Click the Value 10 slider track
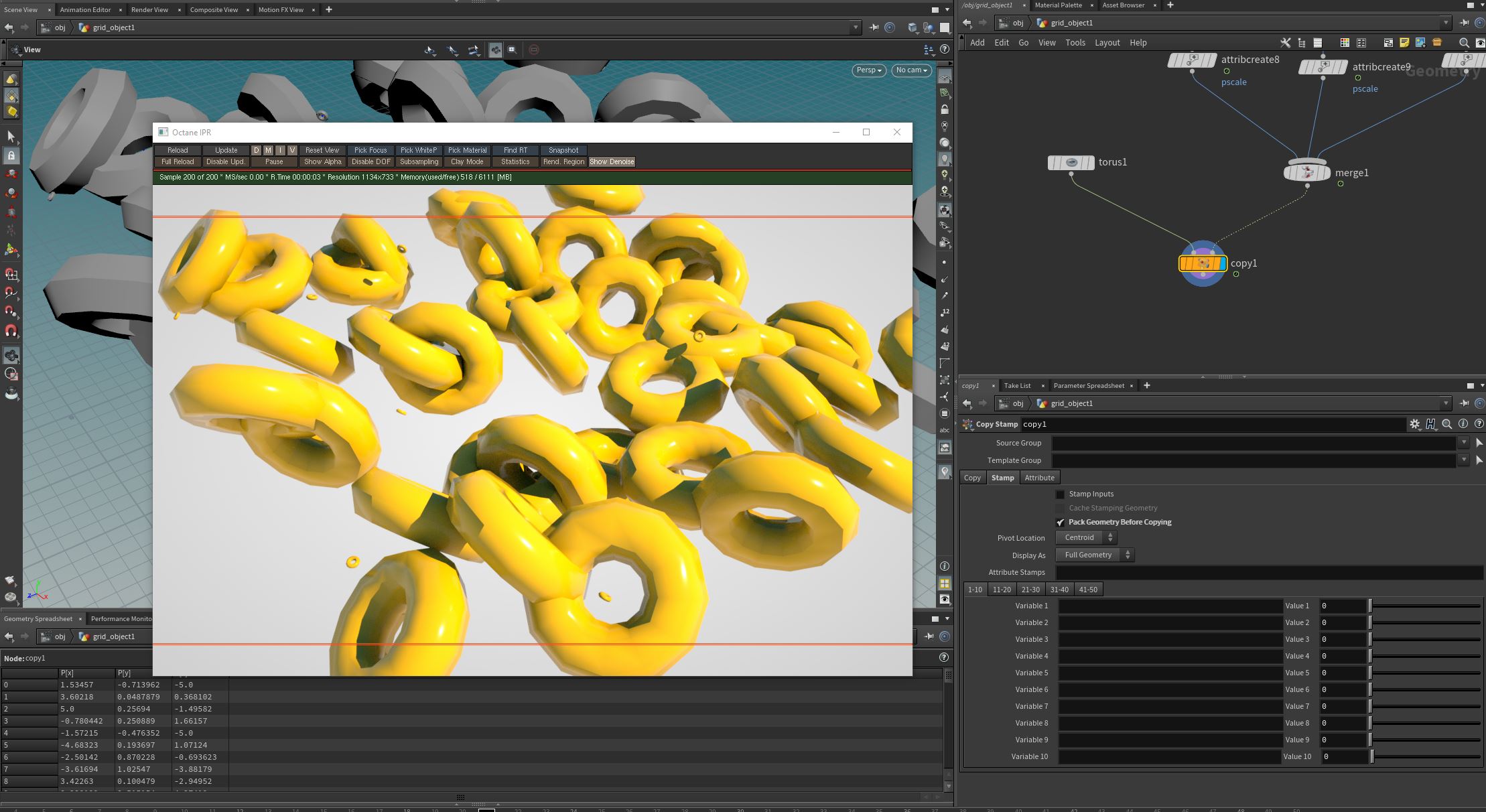 point(1426,756)
